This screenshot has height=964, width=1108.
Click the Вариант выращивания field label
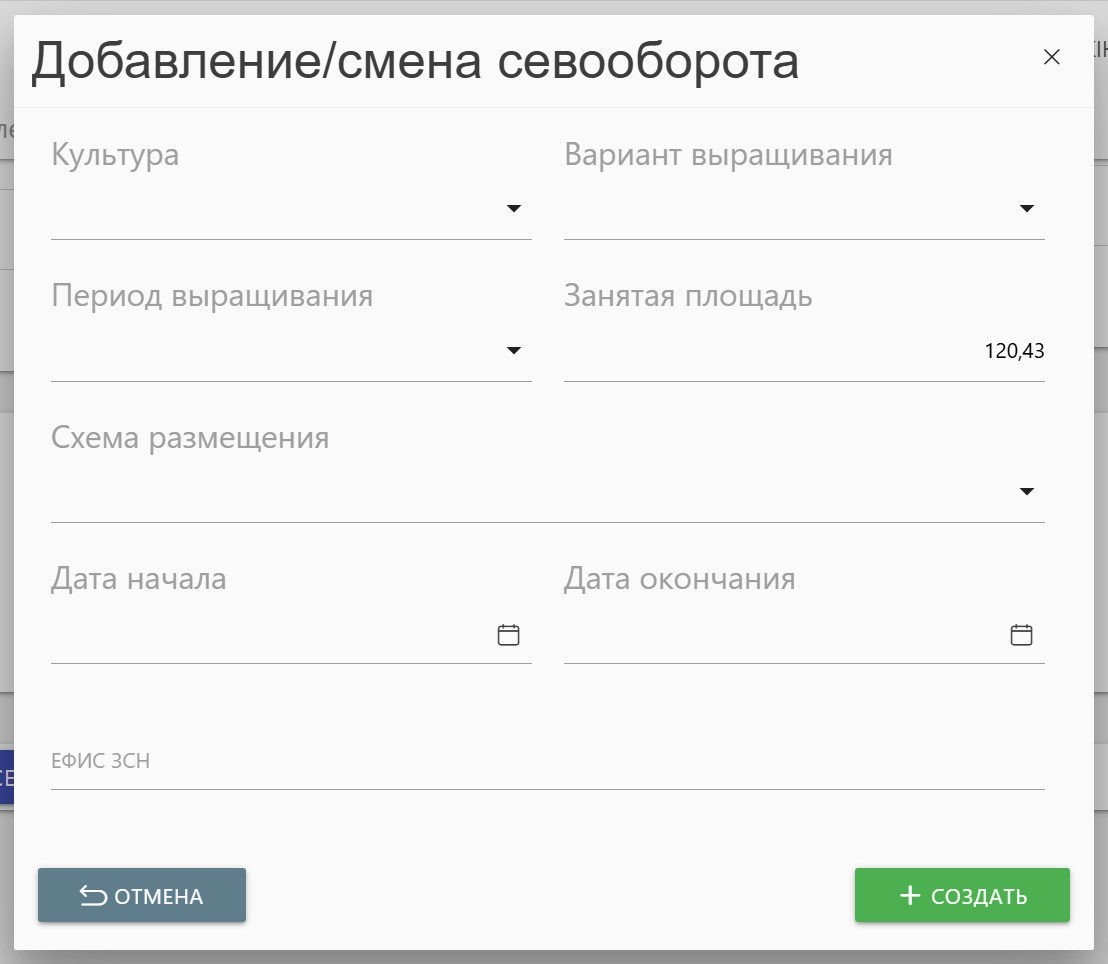pyautogui.click(x=728, y=155)
